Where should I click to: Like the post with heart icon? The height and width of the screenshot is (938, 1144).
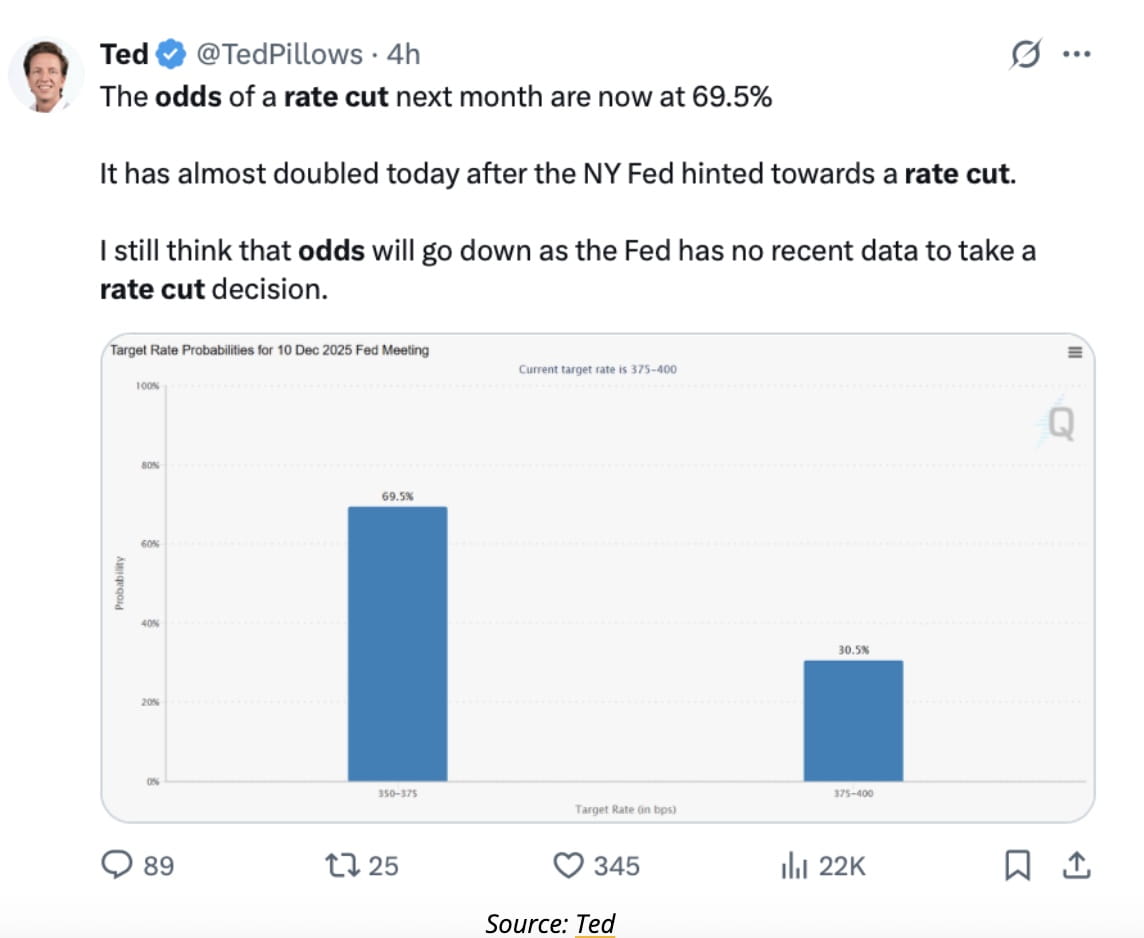point(568,865)
